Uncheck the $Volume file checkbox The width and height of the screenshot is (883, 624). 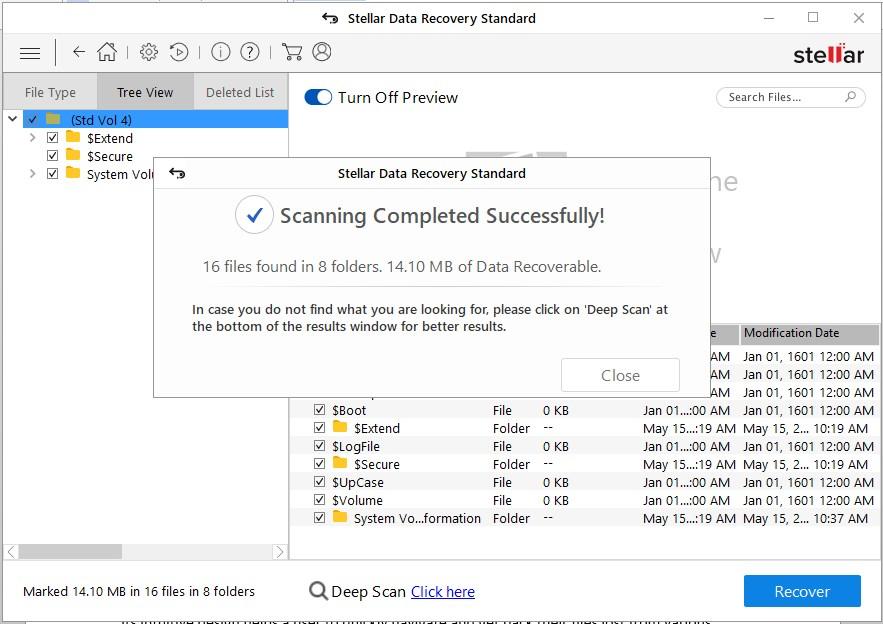pyautogui.click(x=319, y=500)
